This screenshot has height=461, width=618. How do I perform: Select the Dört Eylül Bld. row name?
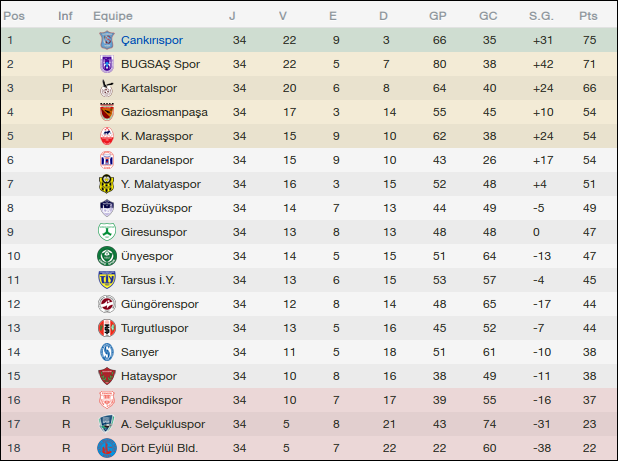[159, 448]
